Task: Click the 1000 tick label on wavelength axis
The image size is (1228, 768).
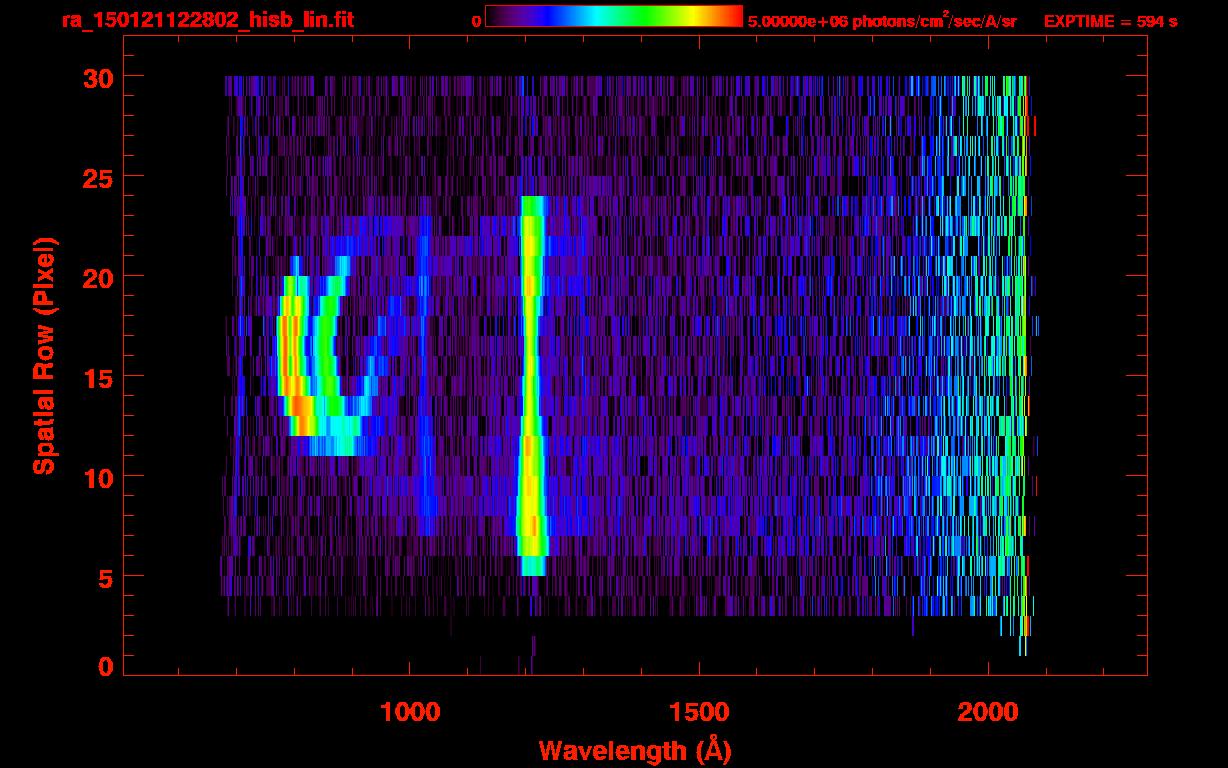Action: [x=409, y=712]
